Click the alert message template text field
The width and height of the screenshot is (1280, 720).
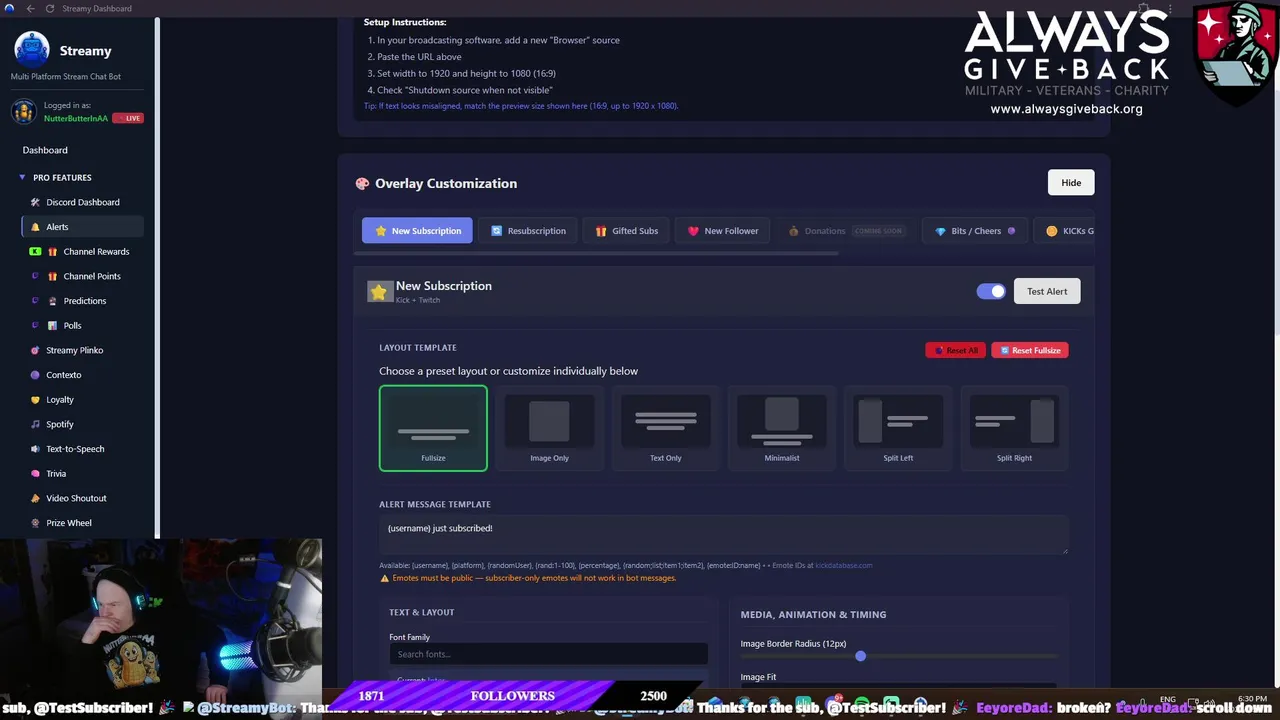click(x=723, y=534)
